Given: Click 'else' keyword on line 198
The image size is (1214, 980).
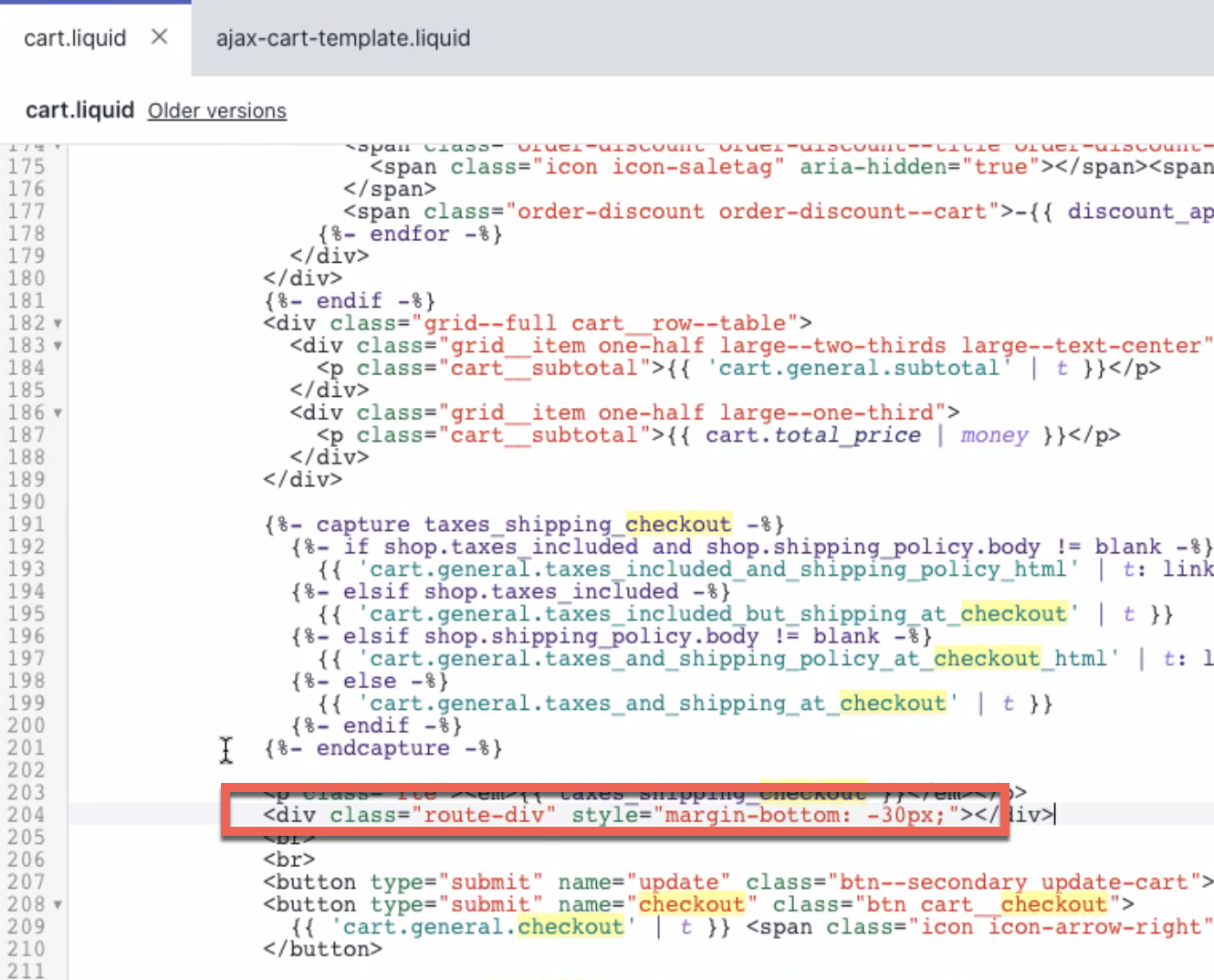Looking at the screenshot, I should pyautogui.click(x=370, y=681).
